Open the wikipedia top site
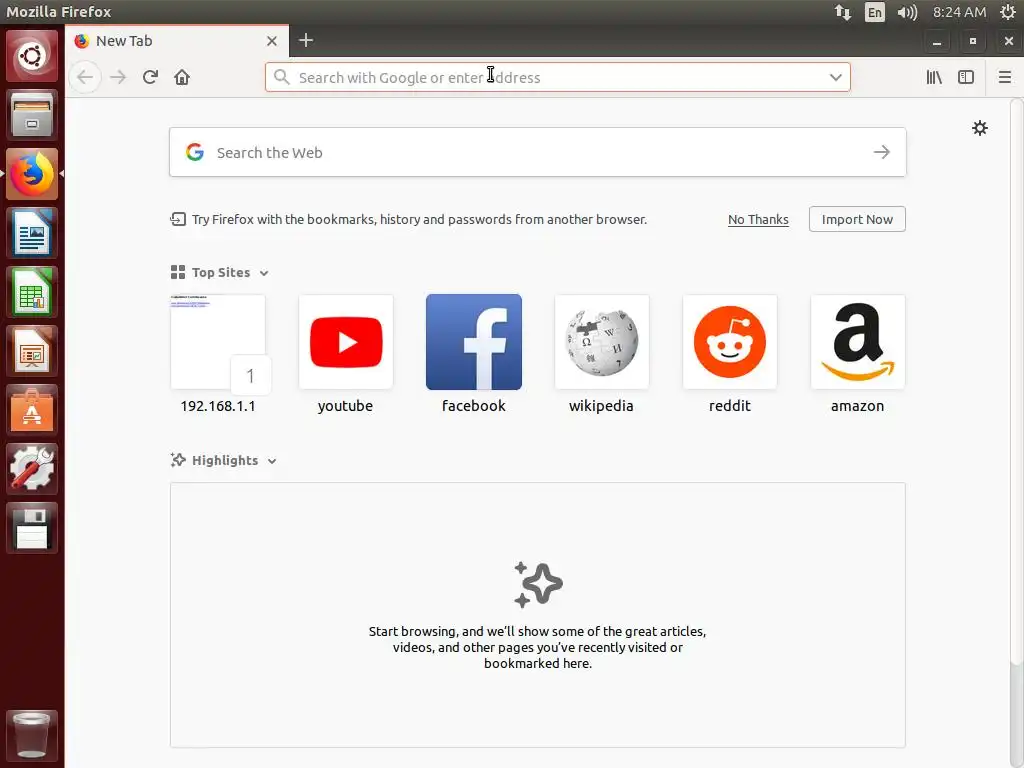 pyautogui.click(x=601, y=354)
